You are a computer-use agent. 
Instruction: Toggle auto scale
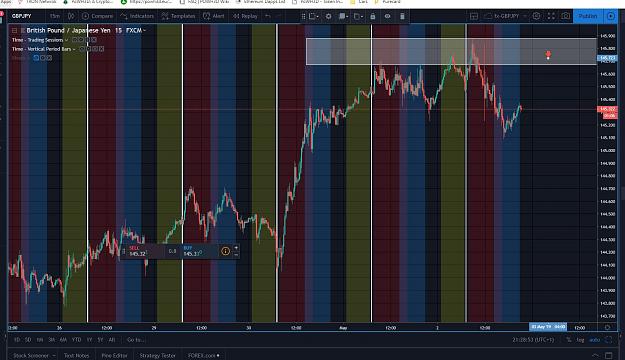click(595, 340)
